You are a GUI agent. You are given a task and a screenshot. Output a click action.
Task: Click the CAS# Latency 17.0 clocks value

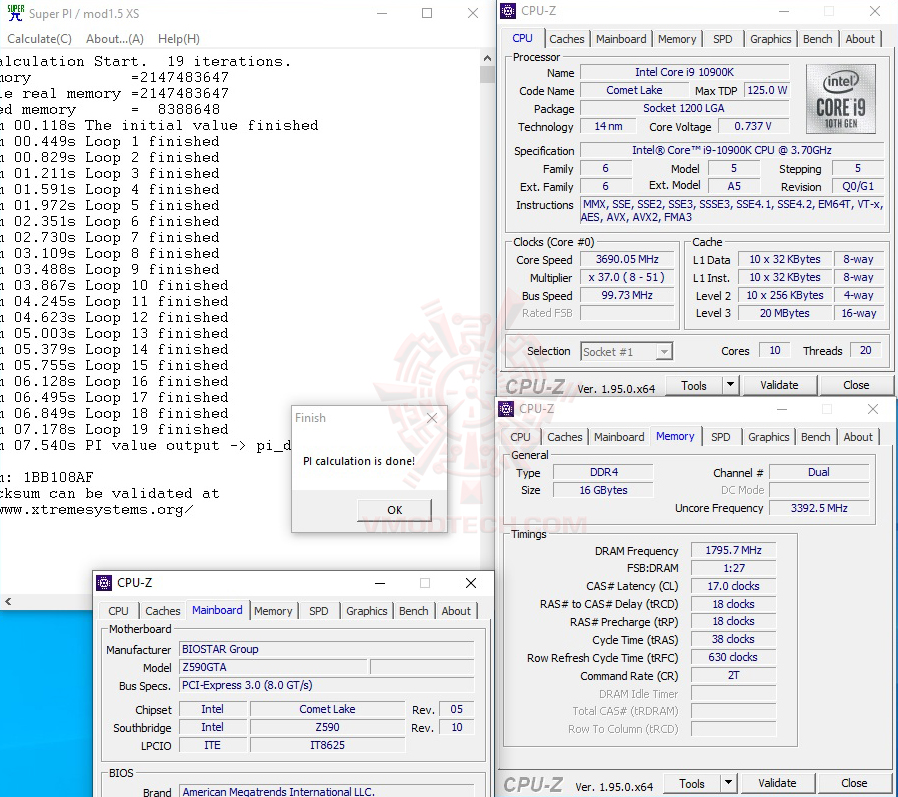point(733,586)
